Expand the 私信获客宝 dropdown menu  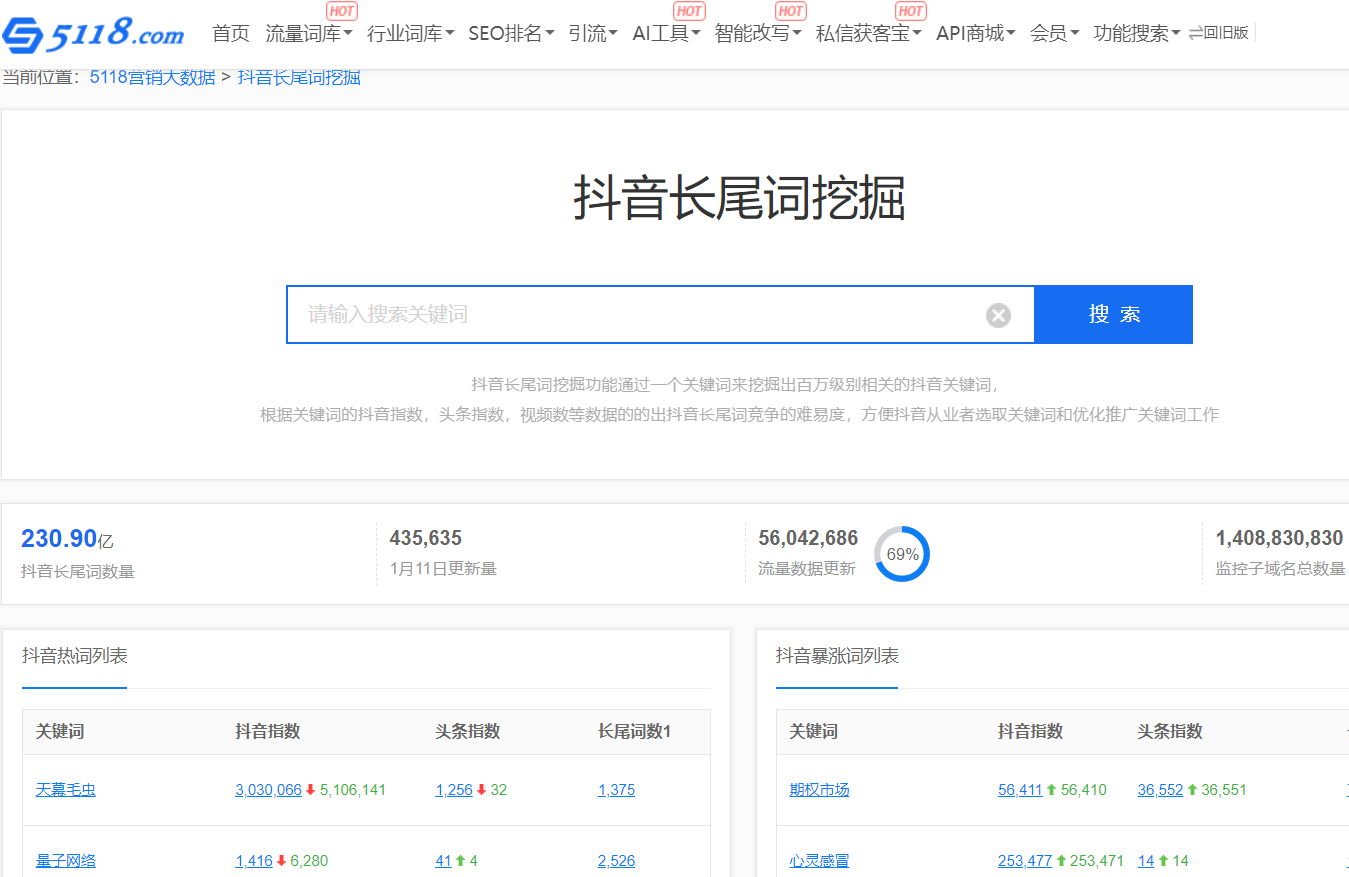(869, 33)
